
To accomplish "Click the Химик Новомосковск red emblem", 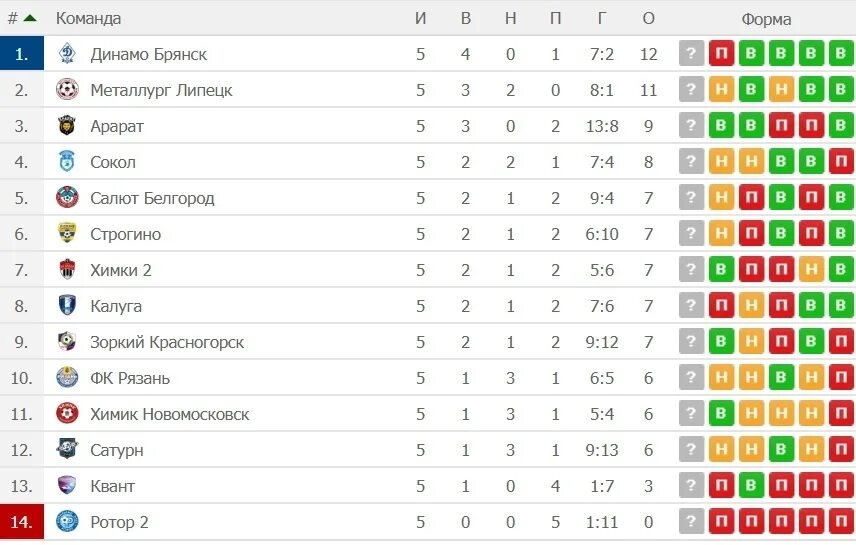I will click(67, 413).
